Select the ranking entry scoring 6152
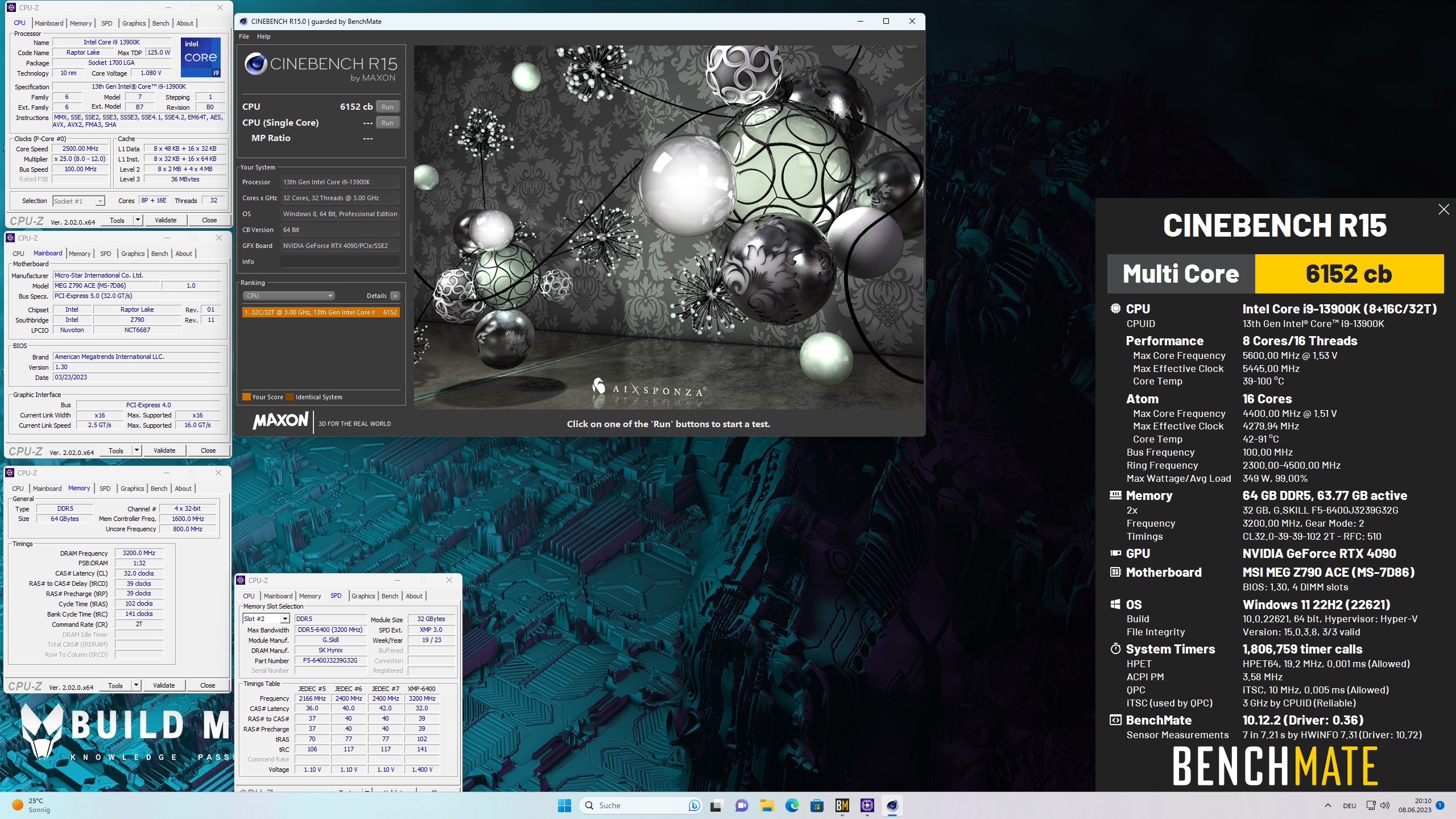 click(x=321, y=312)
